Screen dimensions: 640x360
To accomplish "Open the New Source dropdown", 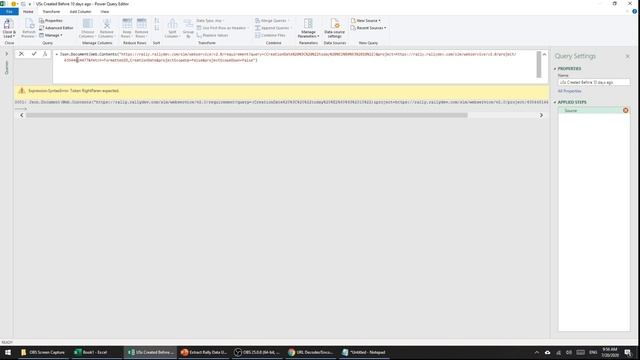I will click(x=366, y=20).
